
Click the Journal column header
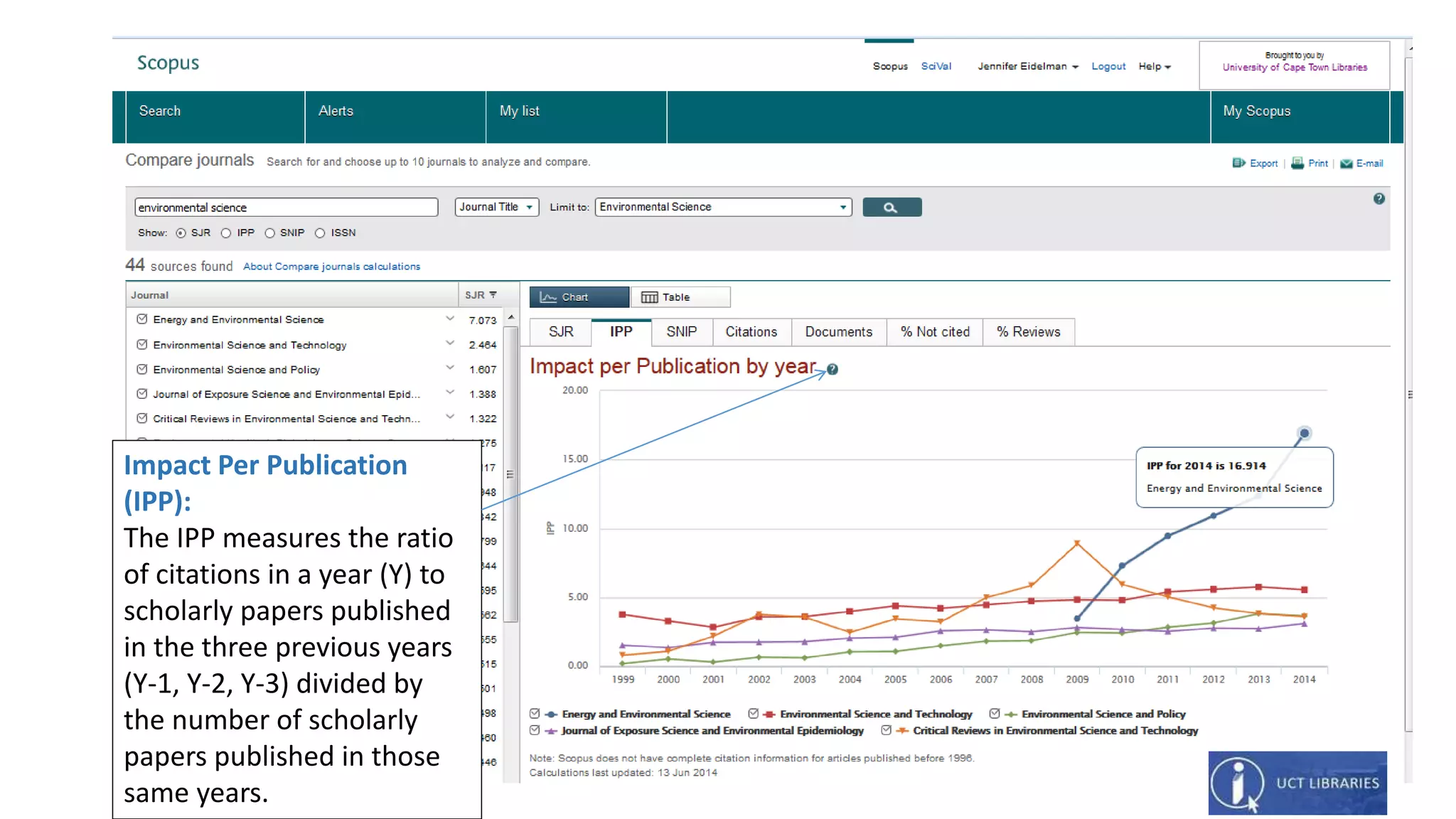[292, 295]
